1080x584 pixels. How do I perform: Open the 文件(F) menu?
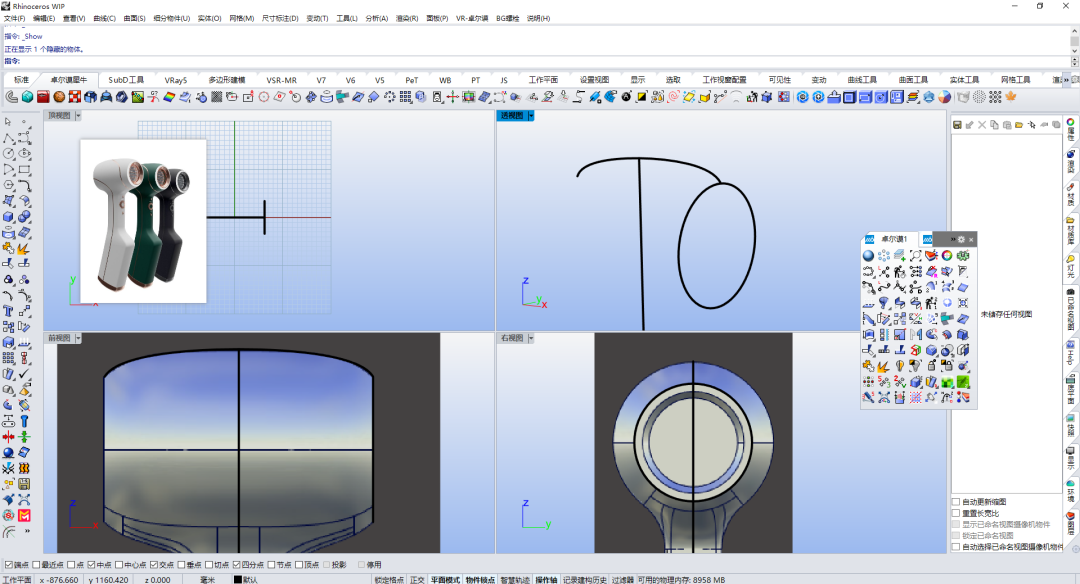point(14,19)
